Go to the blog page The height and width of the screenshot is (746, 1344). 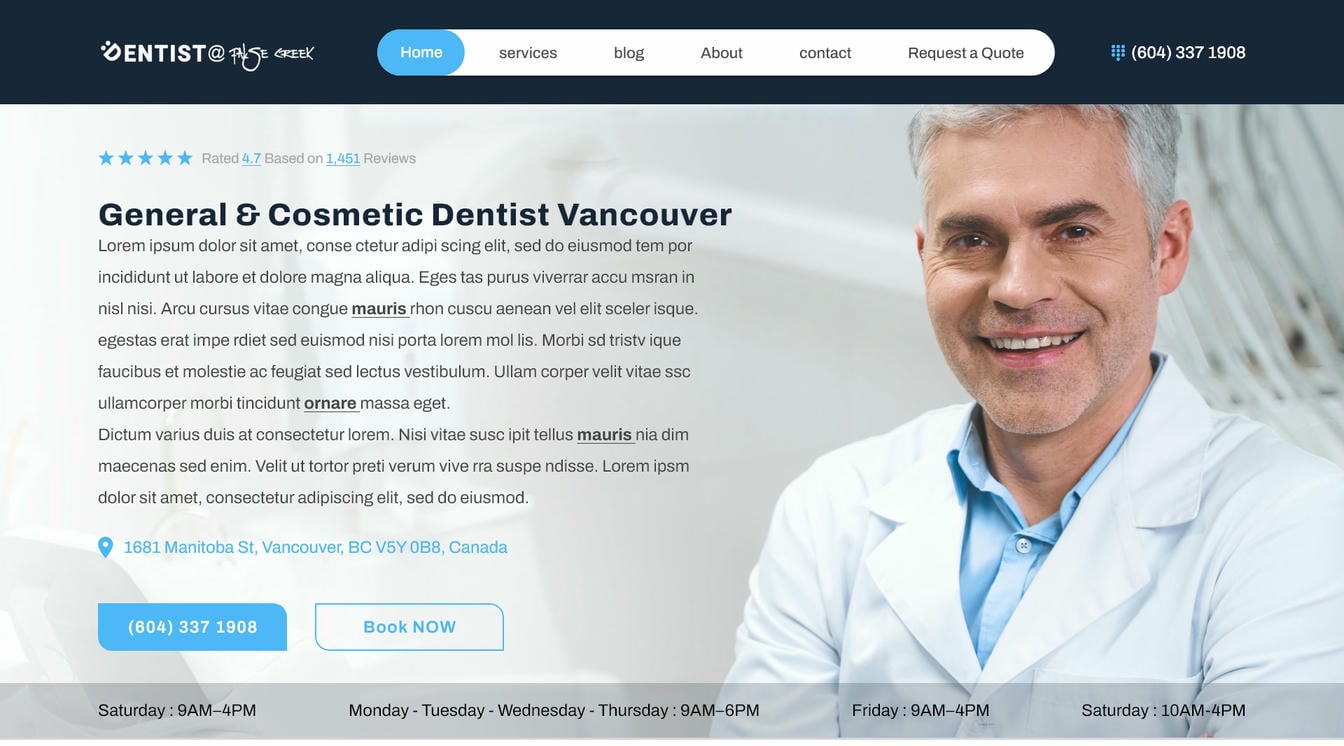pyautogui.click(x=629, y=53)
